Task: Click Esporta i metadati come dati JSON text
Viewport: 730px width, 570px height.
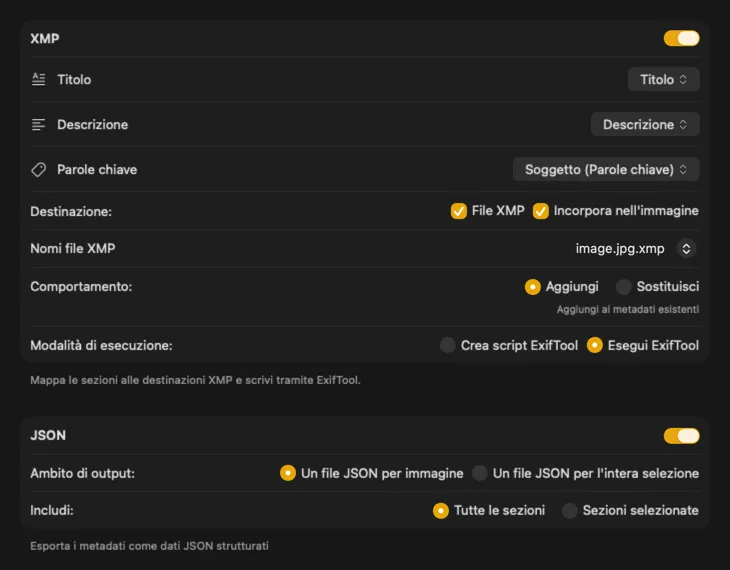Action: click(x=149, y=546)
